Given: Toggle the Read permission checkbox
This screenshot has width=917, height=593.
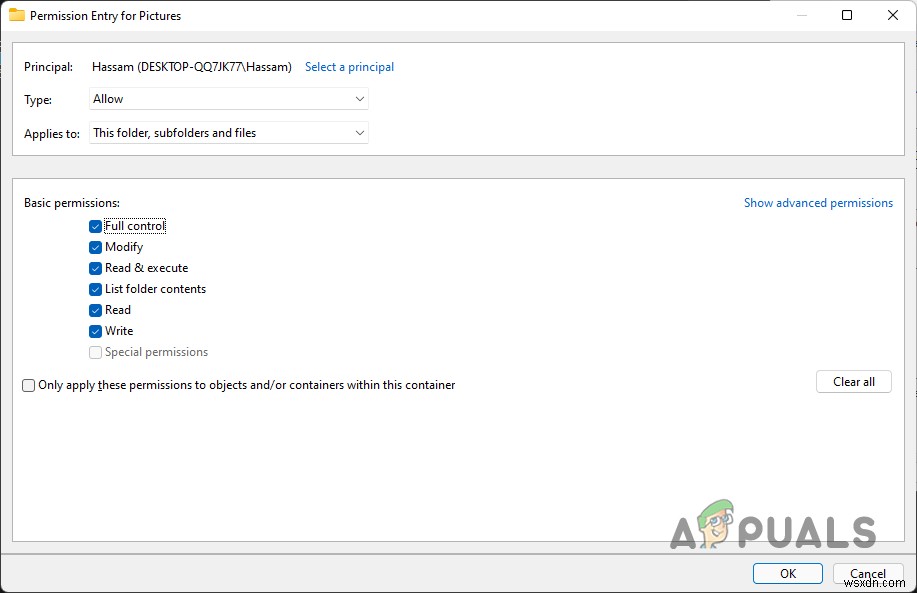Looking at the screenshot, I should 95,310.
